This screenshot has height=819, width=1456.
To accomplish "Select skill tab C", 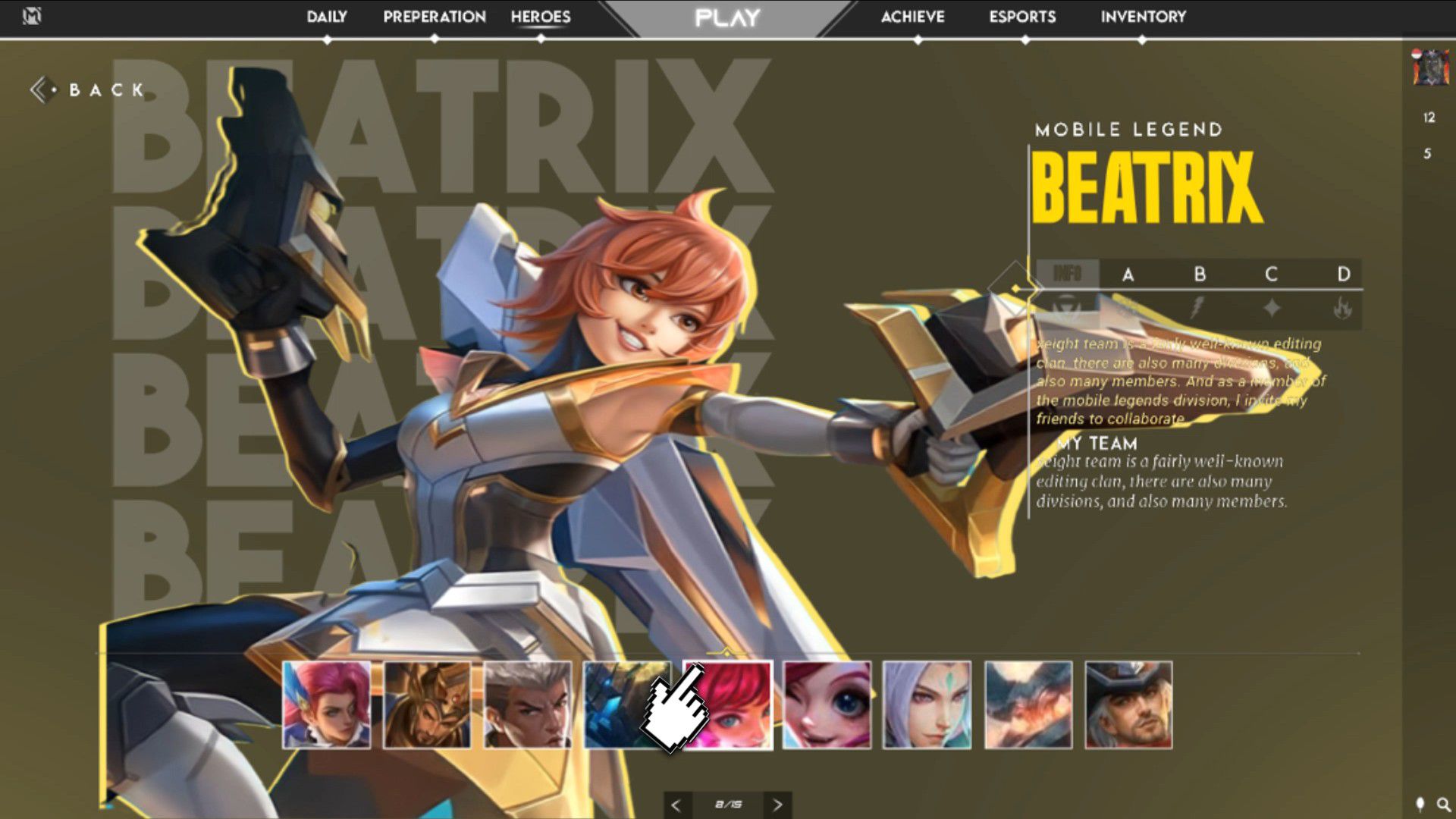I will tap(1272, 275).
